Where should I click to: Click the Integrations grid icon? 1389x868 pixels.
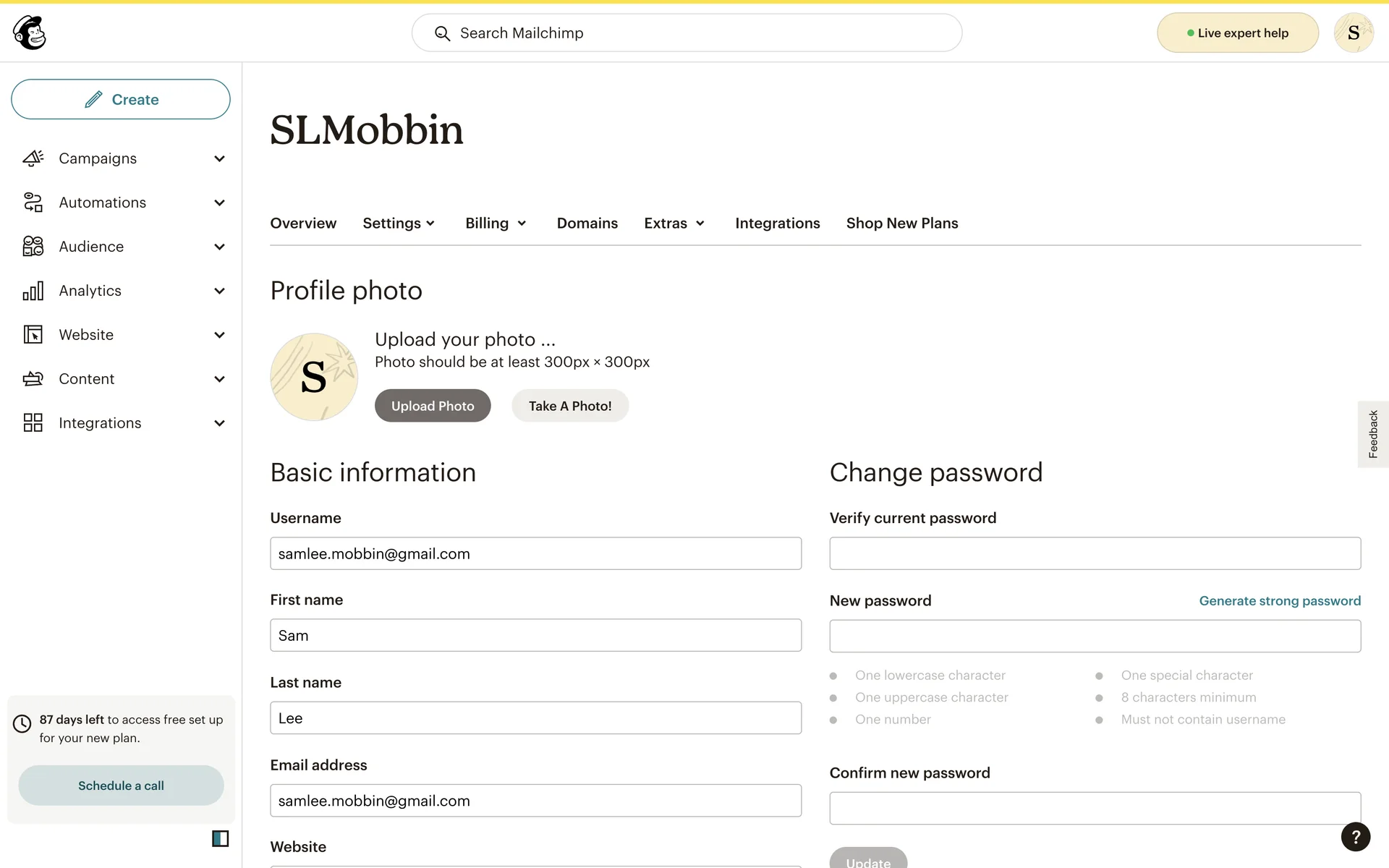pos(33,423)
